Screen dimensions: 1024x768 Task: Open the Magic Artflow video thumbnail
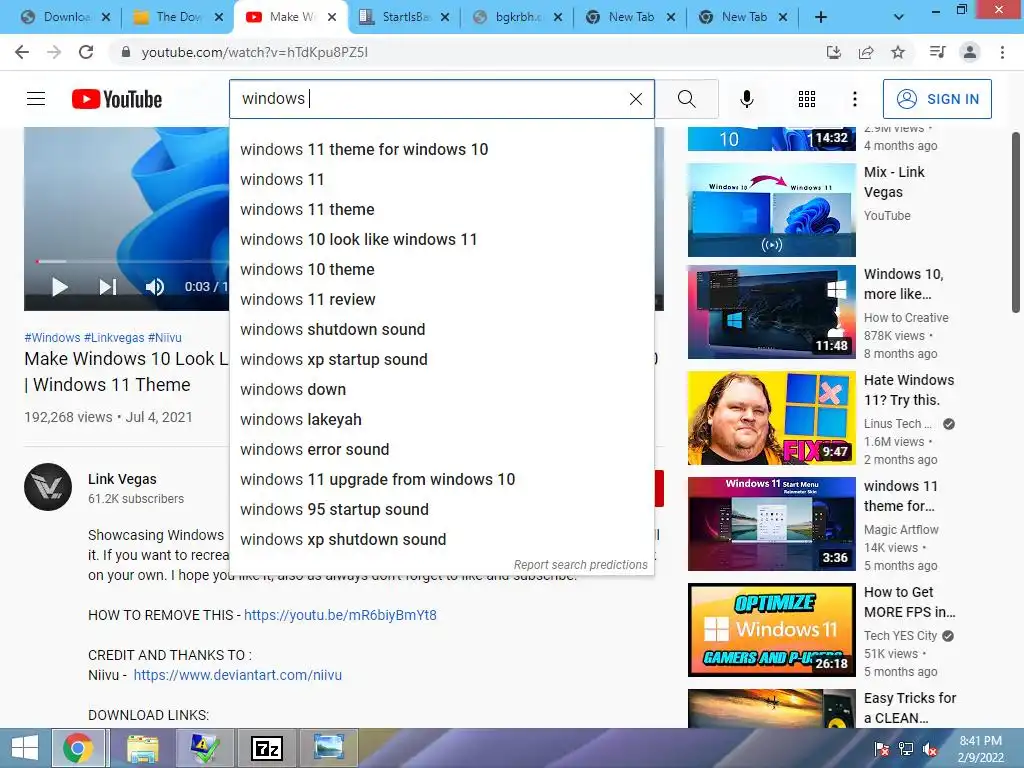click(771, 524)
